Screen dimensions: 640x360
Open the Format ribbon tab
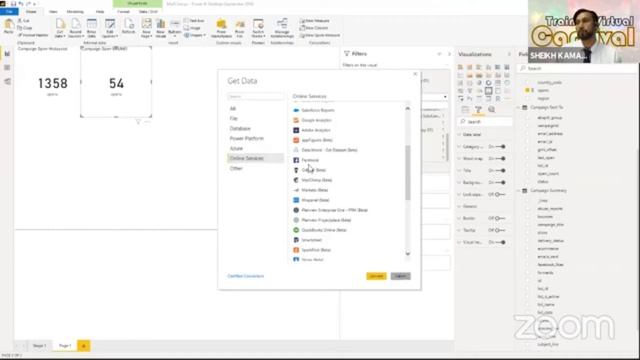(123, 11)
